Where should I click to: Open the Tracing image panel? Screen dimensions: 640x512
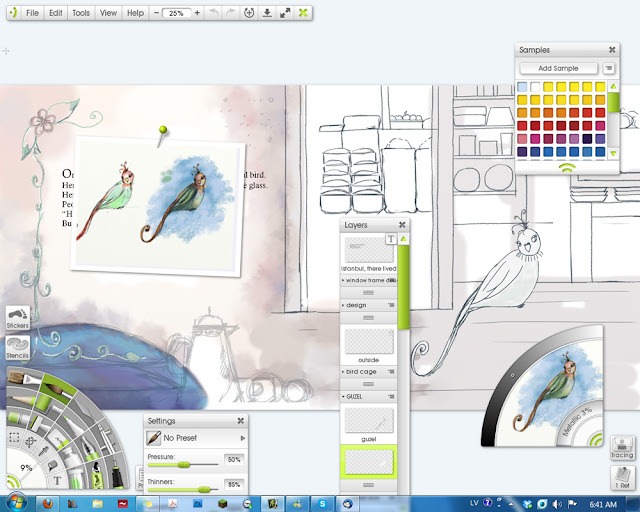(622, 447)
